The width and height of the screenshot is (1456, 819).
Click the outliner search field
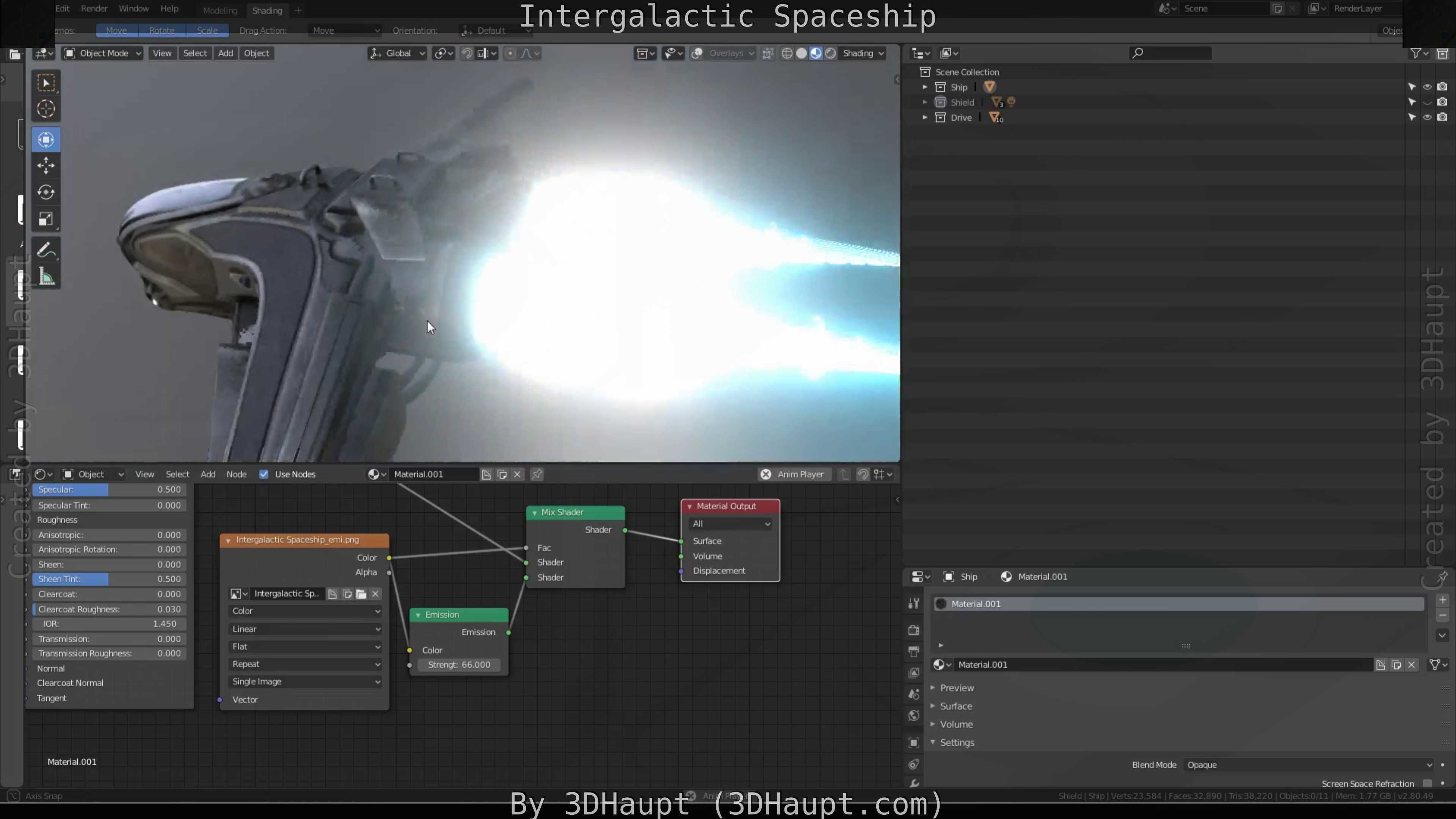1170,53
